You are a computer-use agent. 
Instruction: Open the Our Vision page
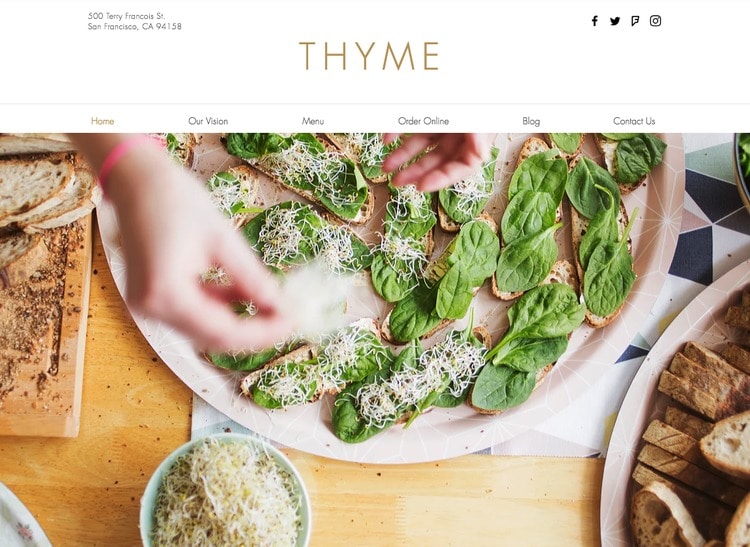[x=208, y=121]
